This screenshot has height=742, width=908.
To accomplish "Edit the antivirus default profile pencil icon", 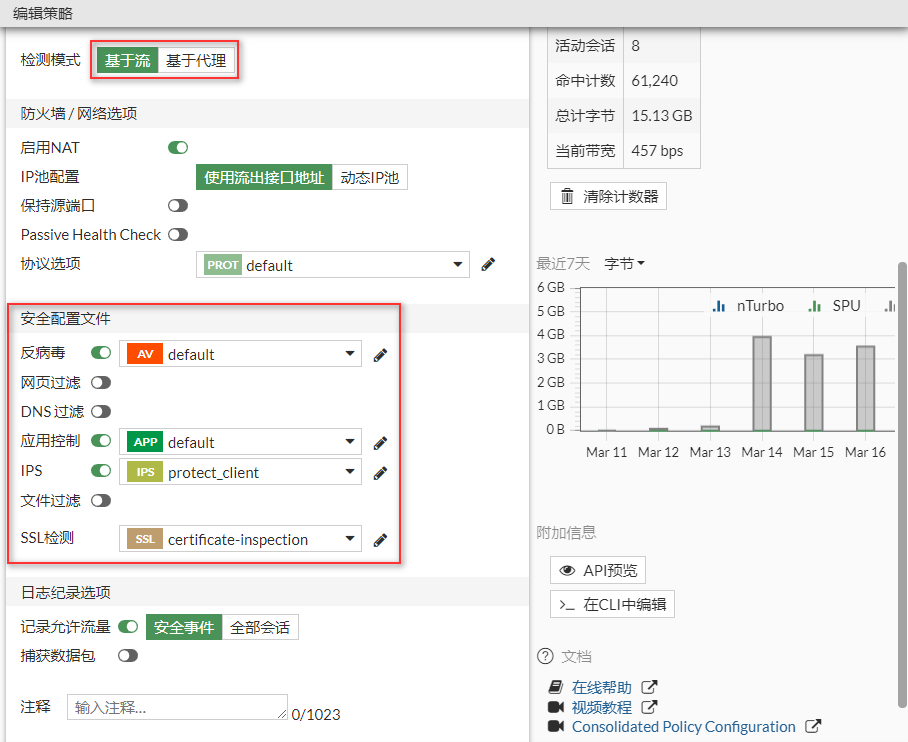I will click(380, 355).
